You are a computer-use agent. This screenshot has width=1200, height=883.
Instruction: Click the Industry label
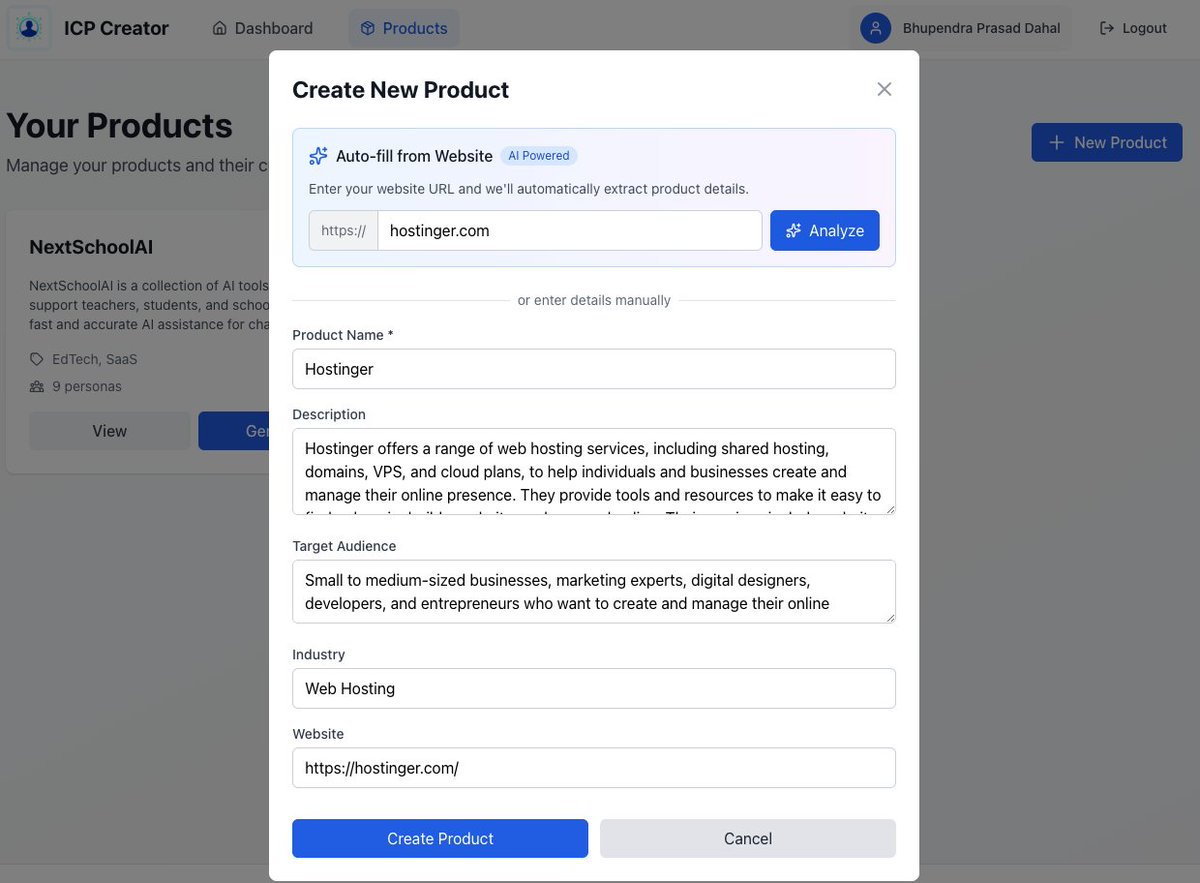[318, 654]
